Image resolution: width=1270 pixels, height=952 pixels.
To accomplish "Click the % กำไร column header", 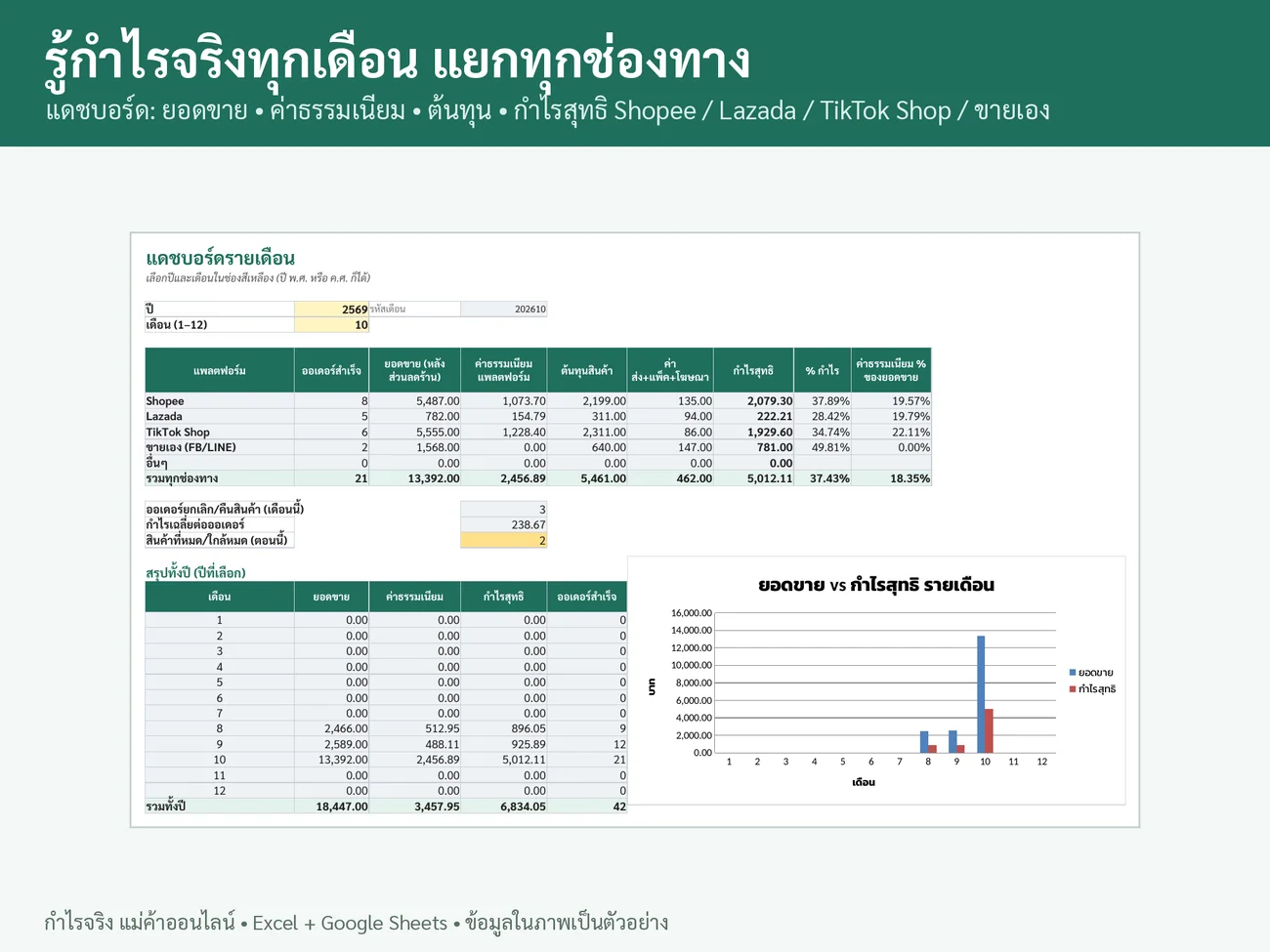I will (x=823, y=370).
